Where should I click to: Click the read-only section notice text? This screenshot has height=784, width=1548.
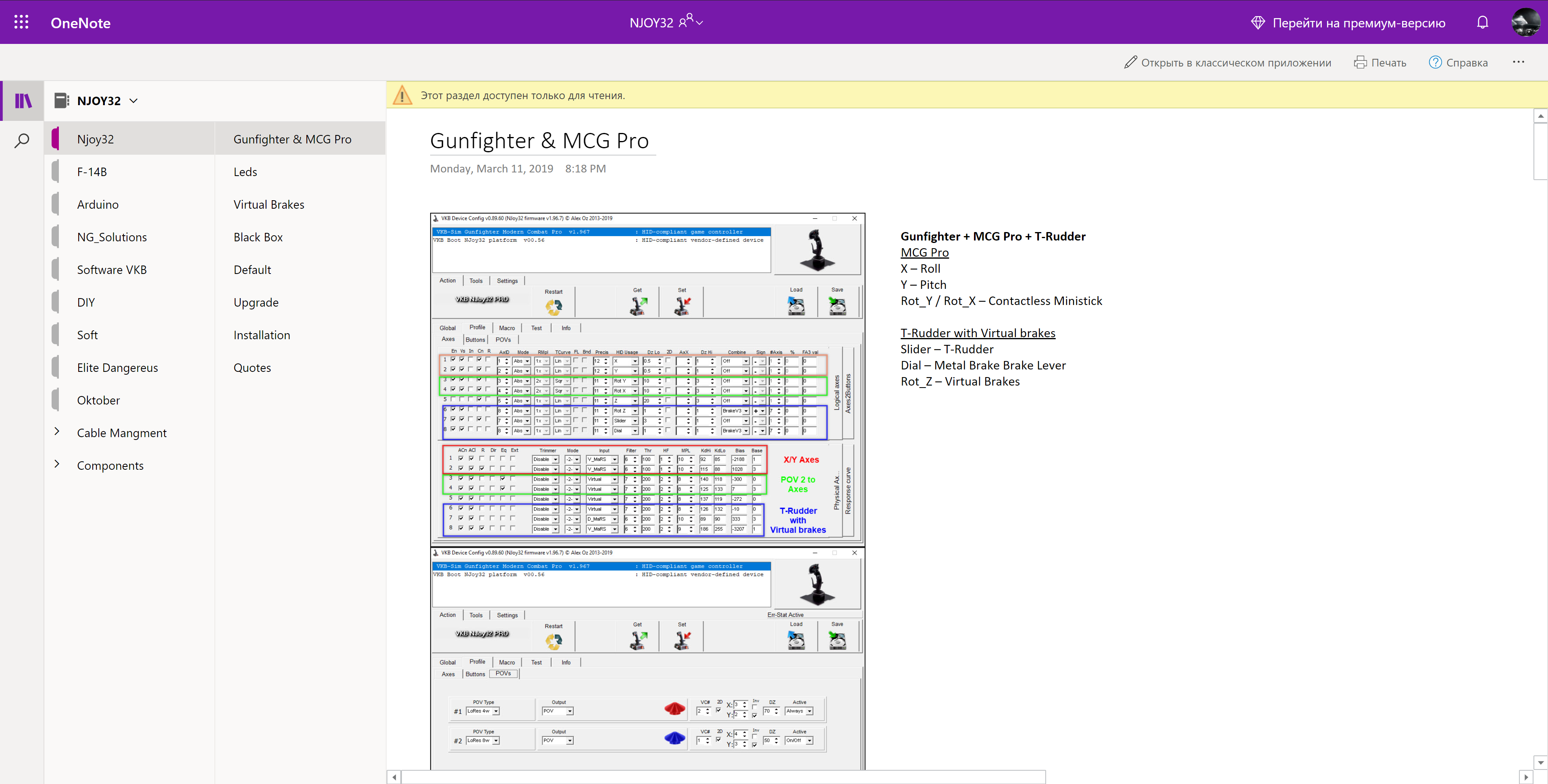click(522, 95)
